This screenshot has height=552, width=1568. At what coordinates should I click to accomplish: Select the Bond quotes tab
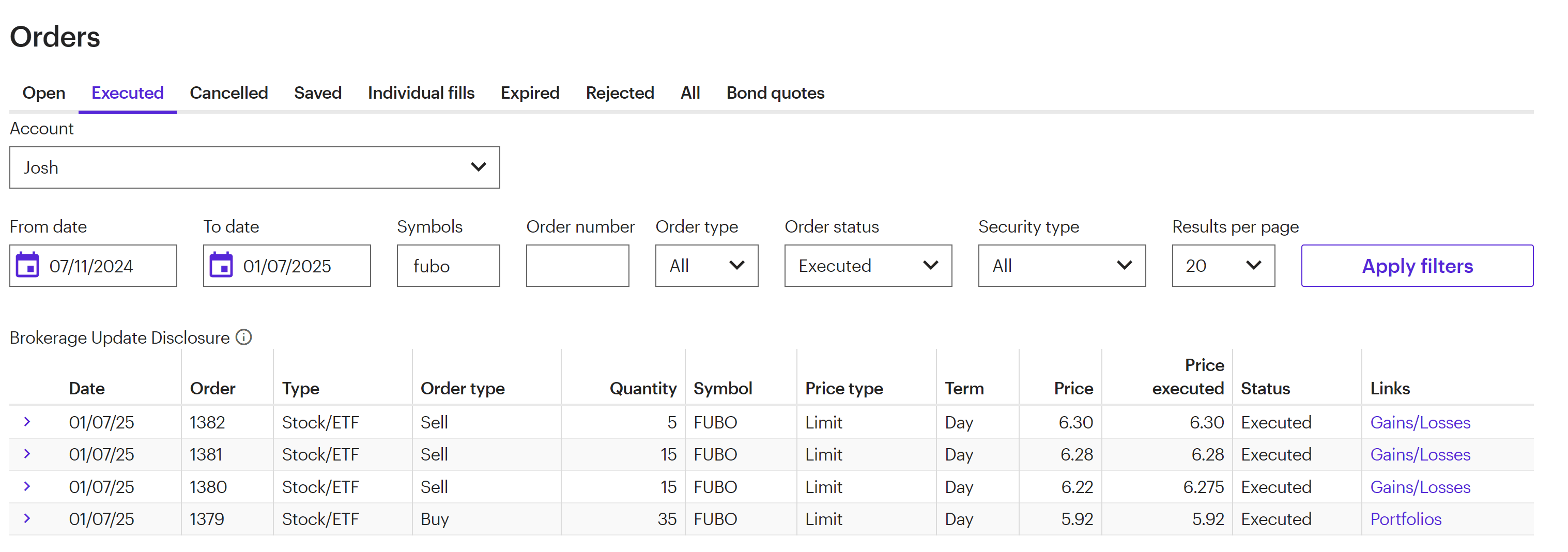coord(775,93)
